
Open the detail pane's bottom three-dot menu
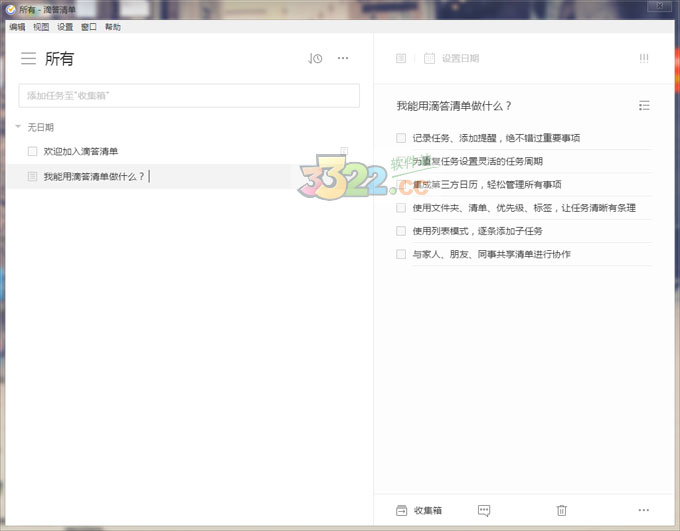coord(644,510)
